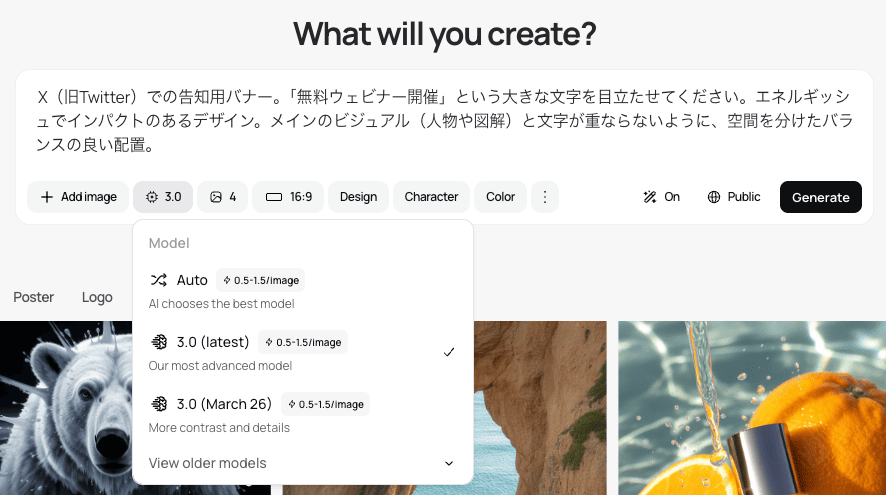Image resolution: width=886 pixels, height=495 pixels.
Task: Expand View older models
Action: [303, 463]
